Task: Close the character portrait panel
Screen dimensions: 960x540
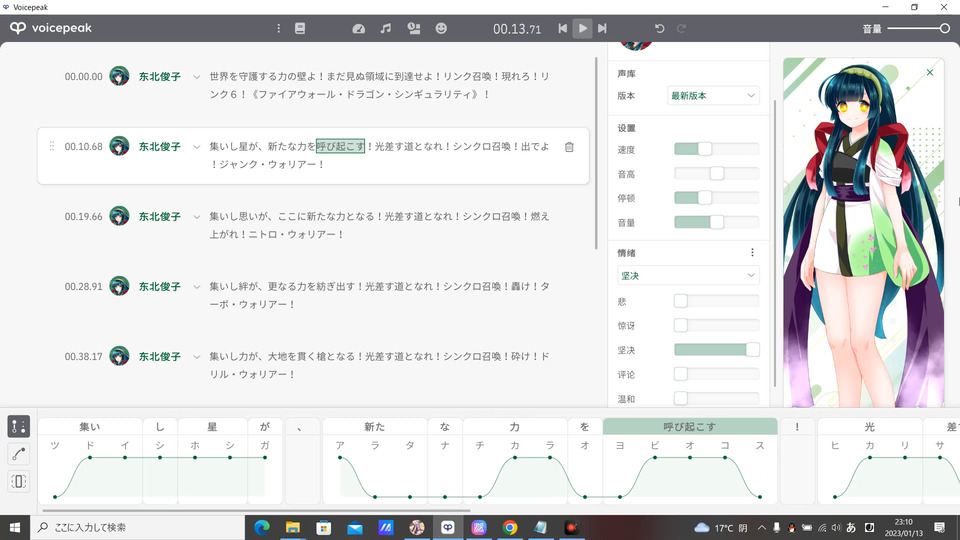Action: (x=930, y=72)
